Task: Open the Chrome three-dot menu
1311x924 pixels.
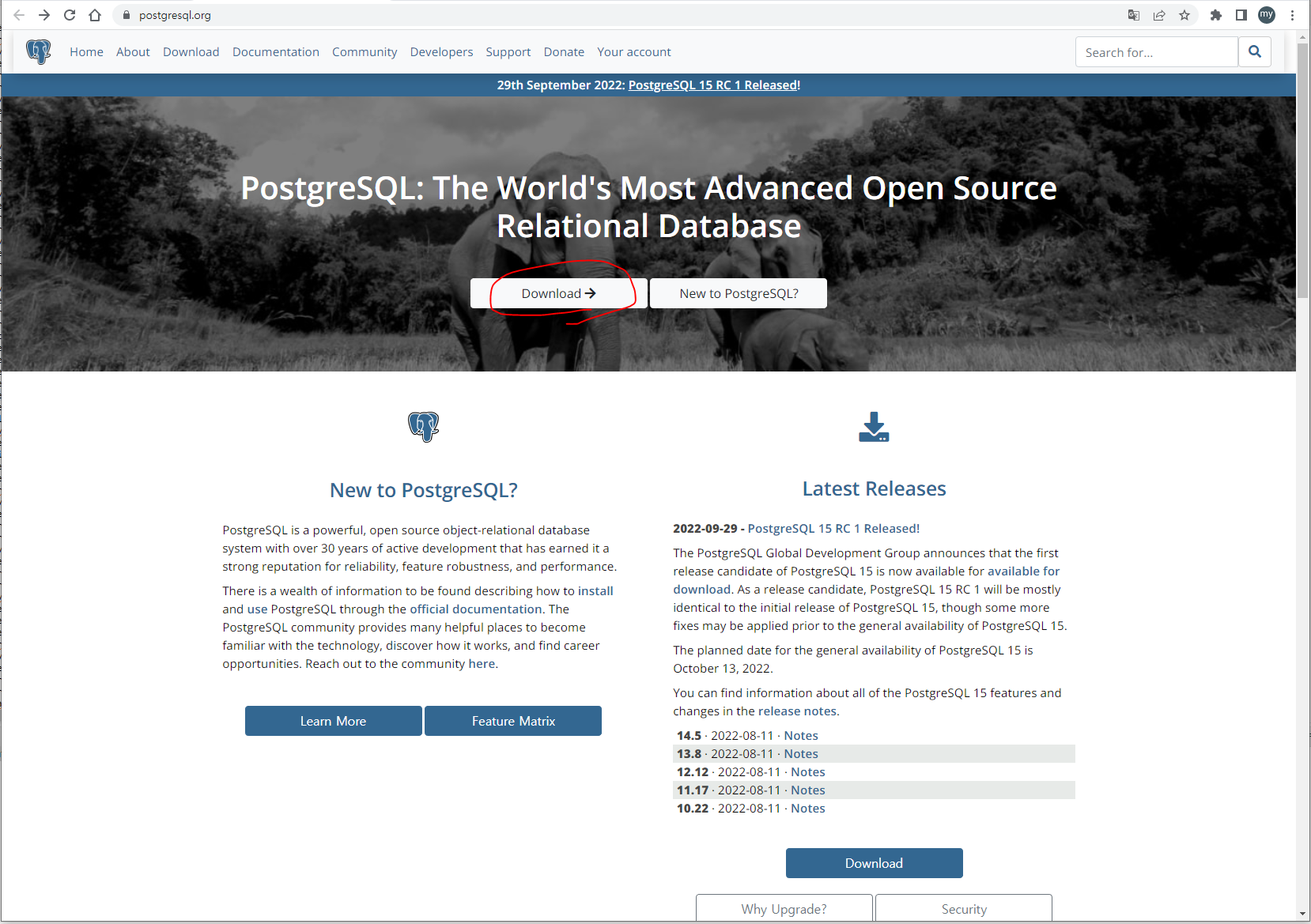Action: 1293,15
